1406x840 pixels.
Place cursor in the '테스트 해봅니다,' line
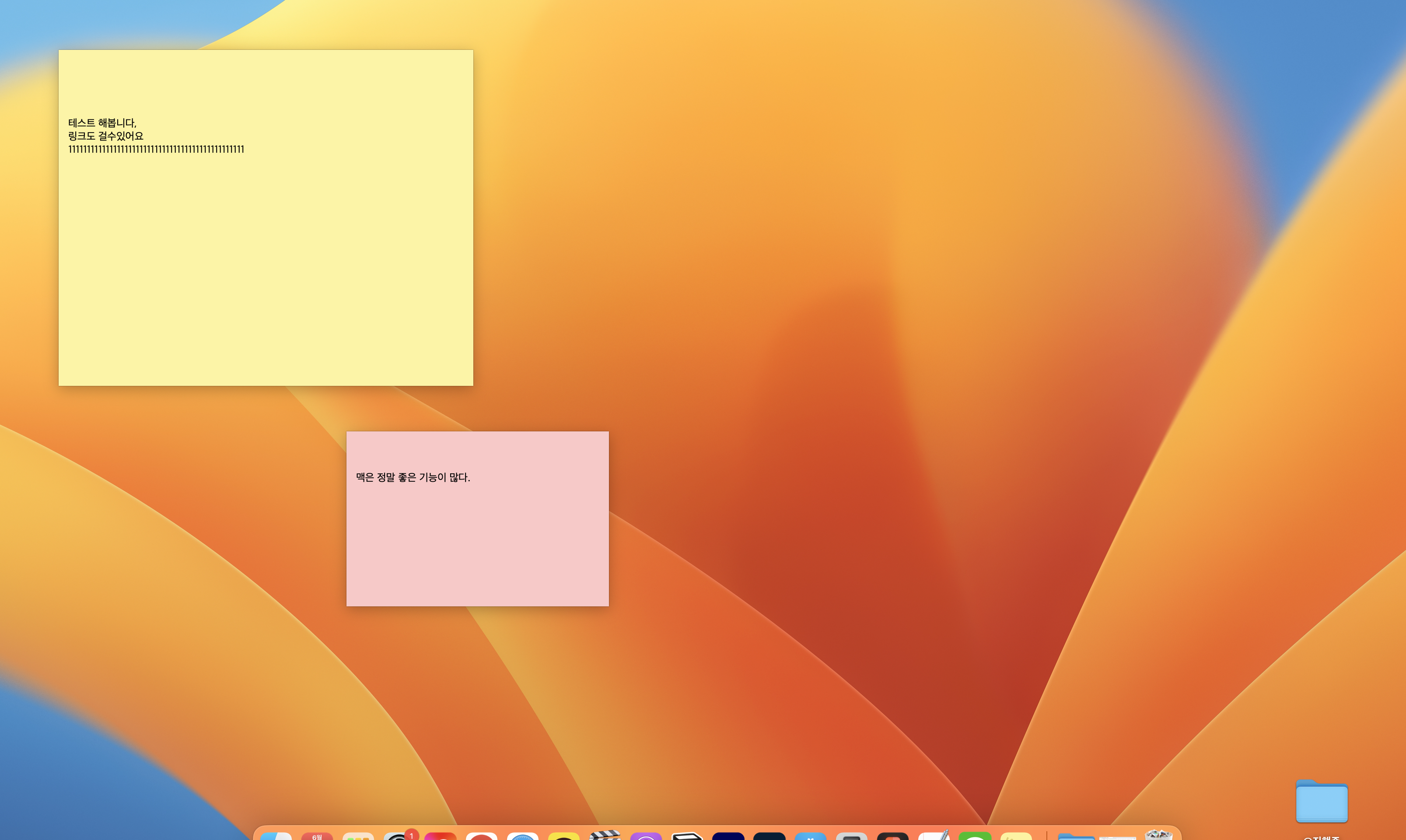(102, 123)
